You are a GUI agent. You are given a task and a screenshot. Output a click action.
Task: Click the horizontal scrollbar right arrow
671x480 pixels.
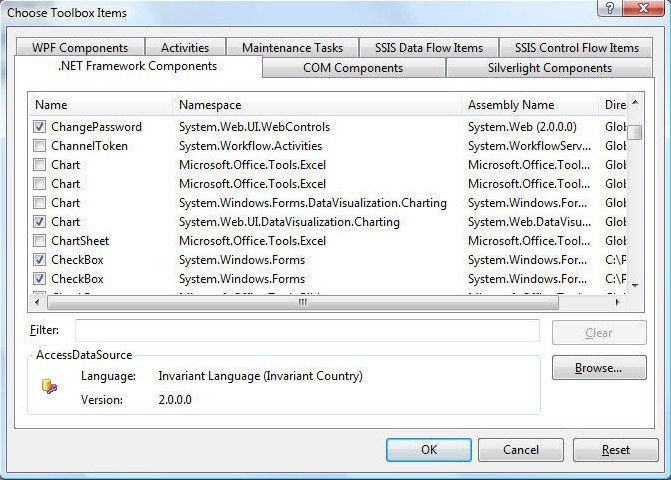point(617,302)
